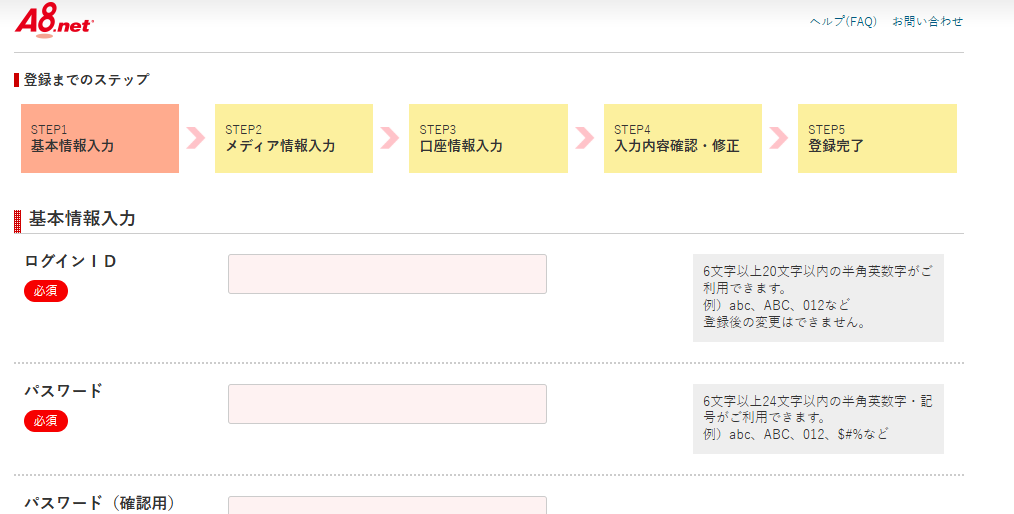Click the 必須 badge under ログインID
Screen dimensions: 1014x514
46,291
